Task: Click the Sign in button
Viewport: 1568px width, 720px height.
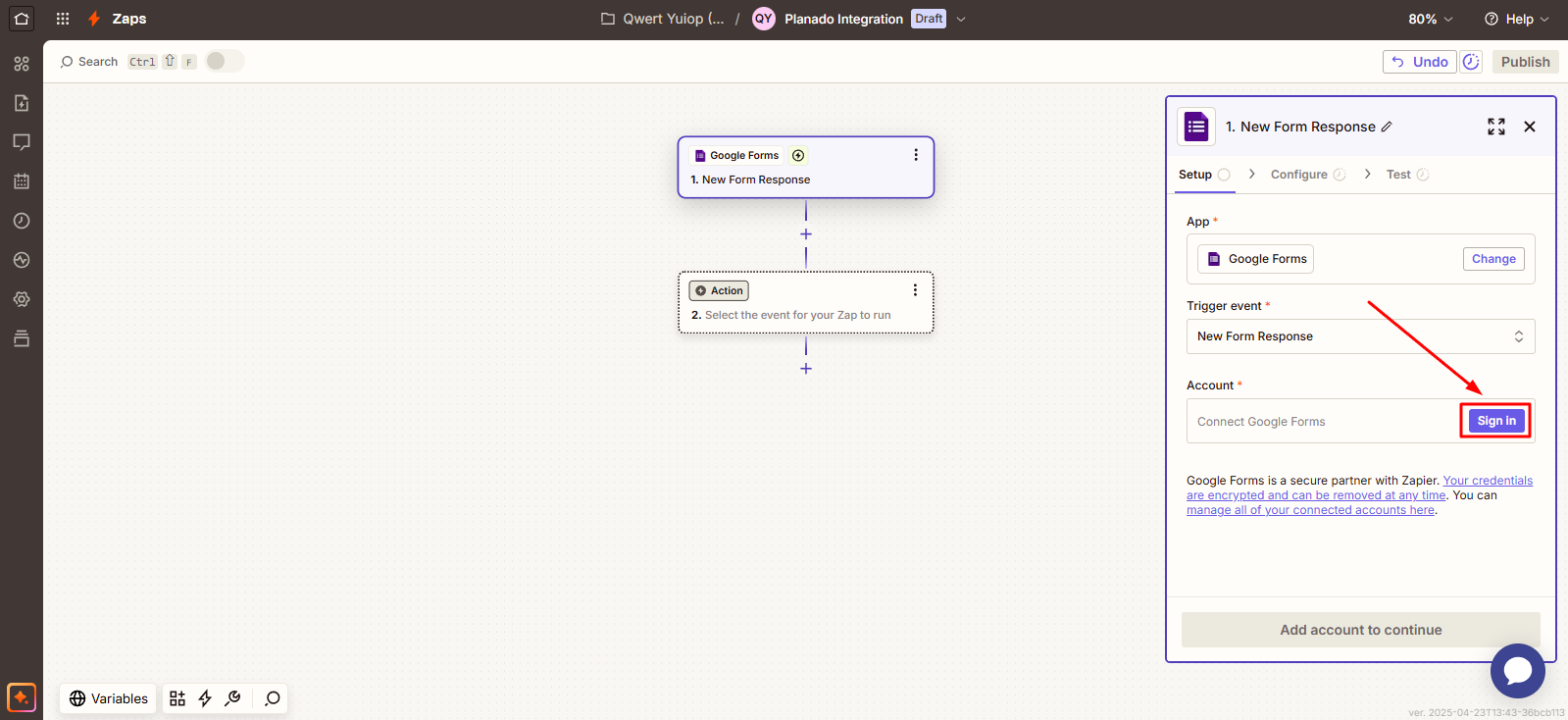Action: pyautogui.click(x=1496, y=421)
